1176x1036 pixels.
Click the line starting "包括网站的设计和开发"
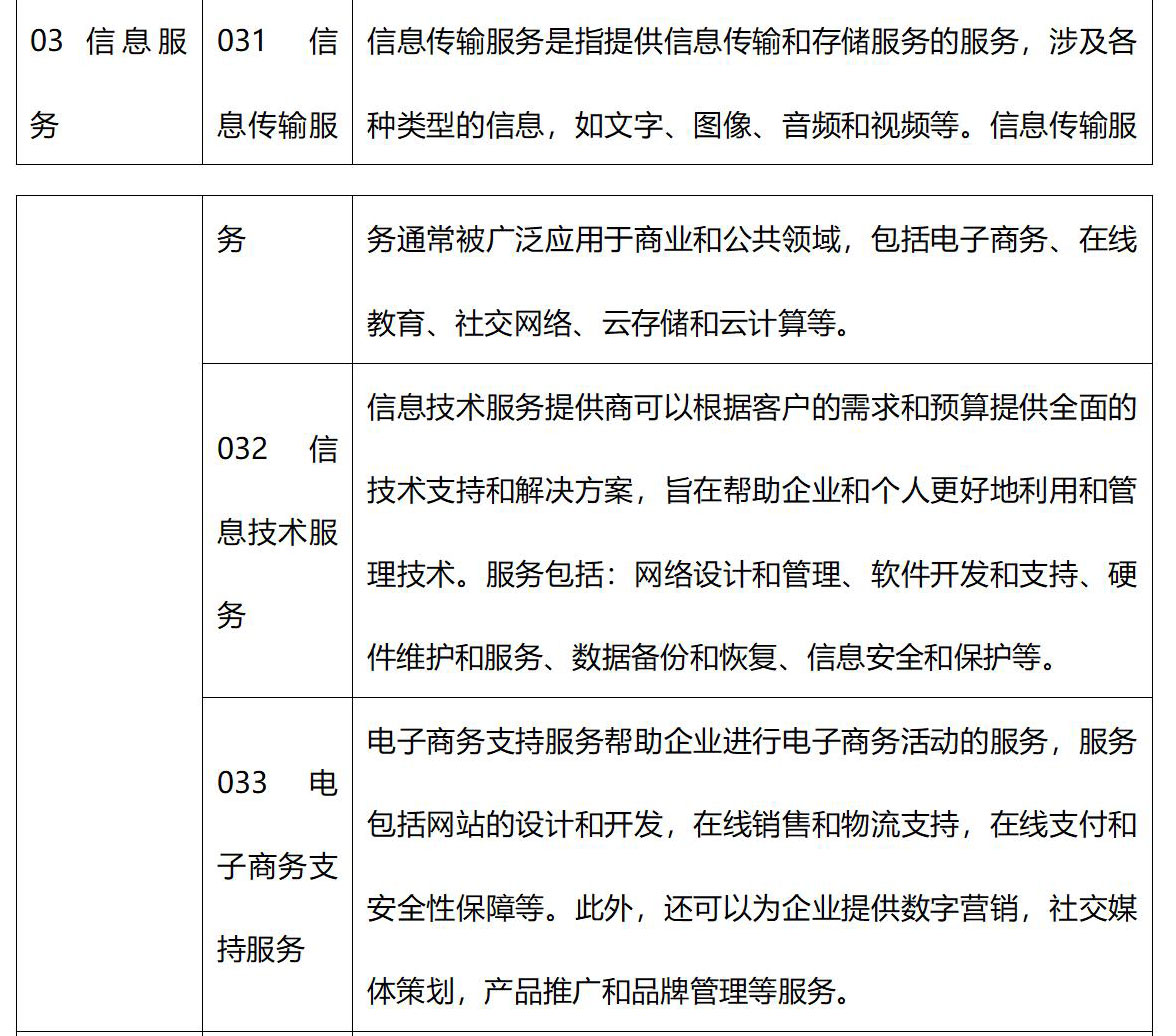(751, 825)
